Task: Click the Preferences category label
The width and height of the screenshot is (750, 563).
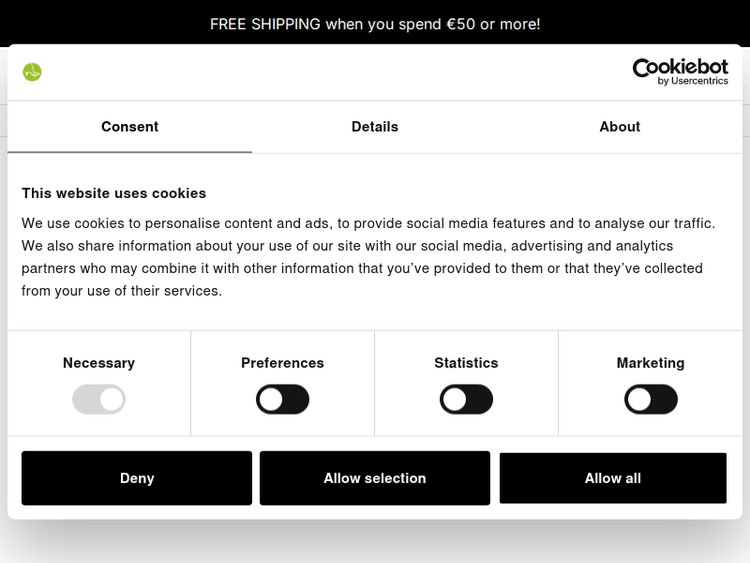Action: click(x=283, y=363)
